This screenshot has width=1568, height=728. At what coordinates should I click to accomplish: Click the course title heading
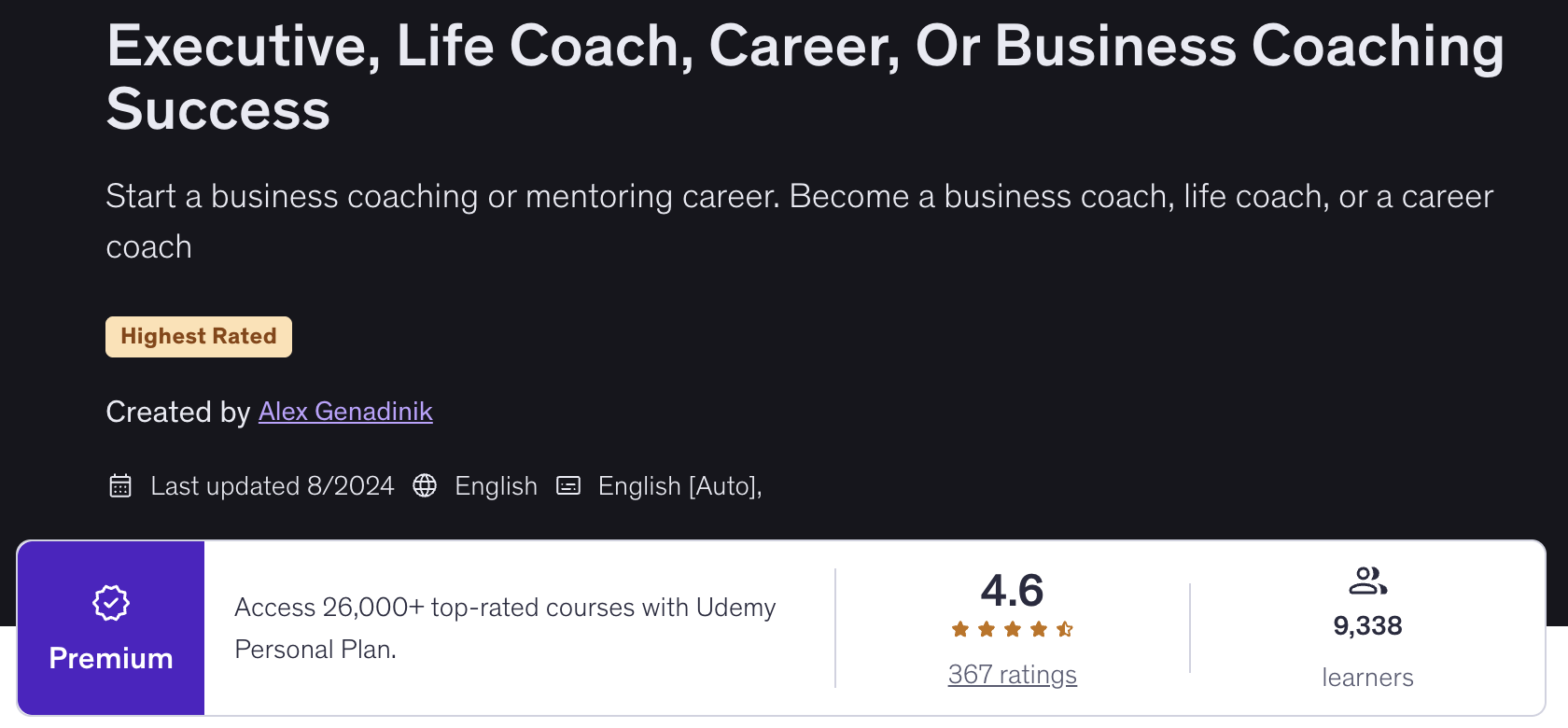click(x=803, y=77)
